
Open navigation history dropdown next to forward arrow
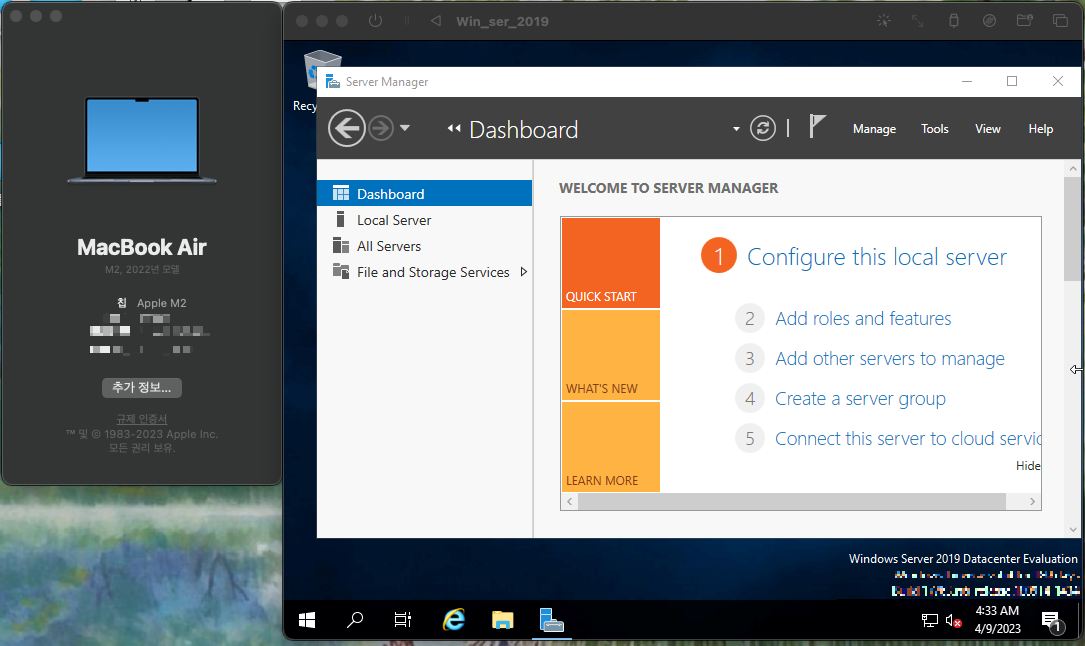click(405, 128)
